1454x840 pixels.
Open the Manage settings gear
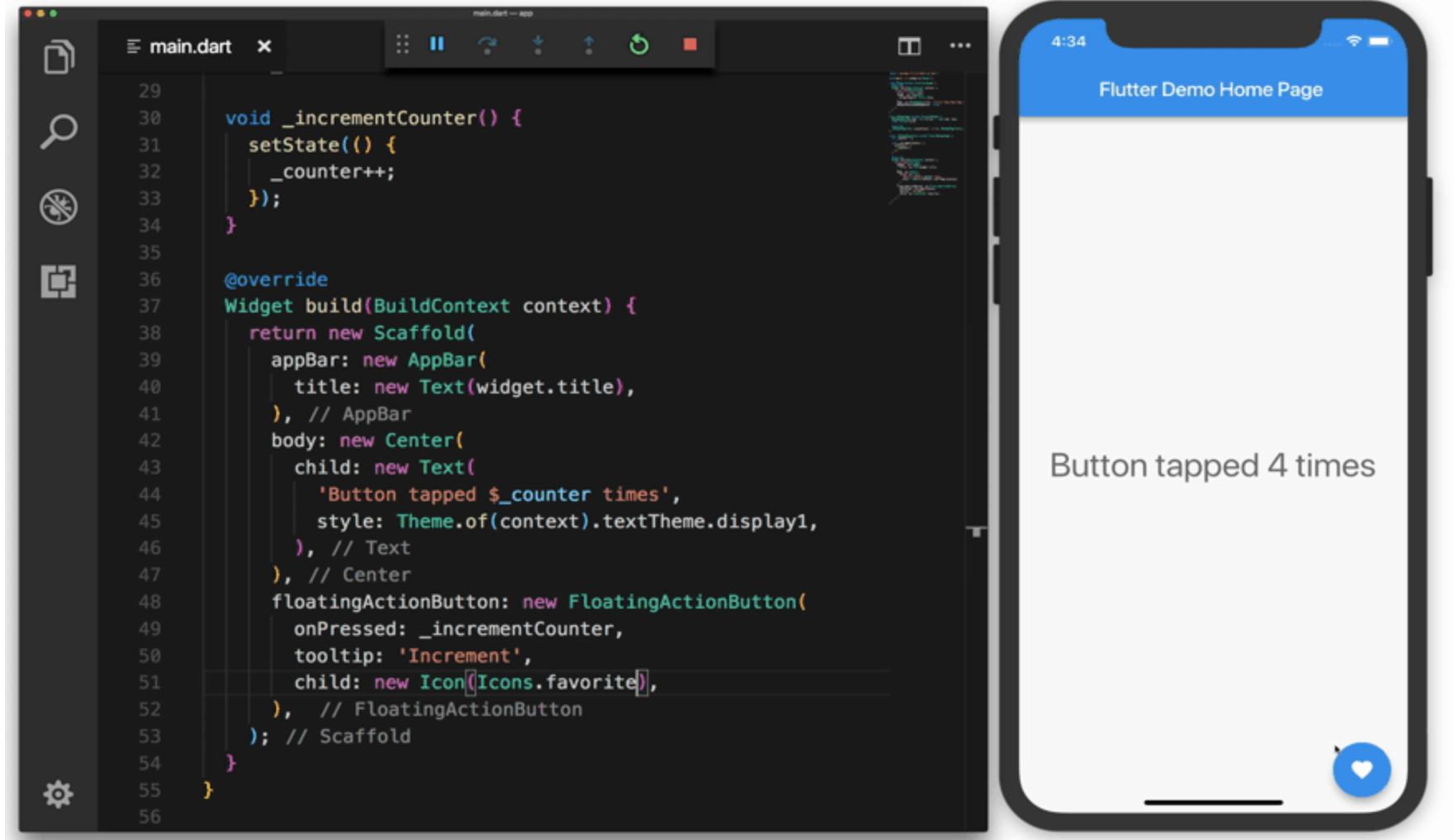pos(58,794)
